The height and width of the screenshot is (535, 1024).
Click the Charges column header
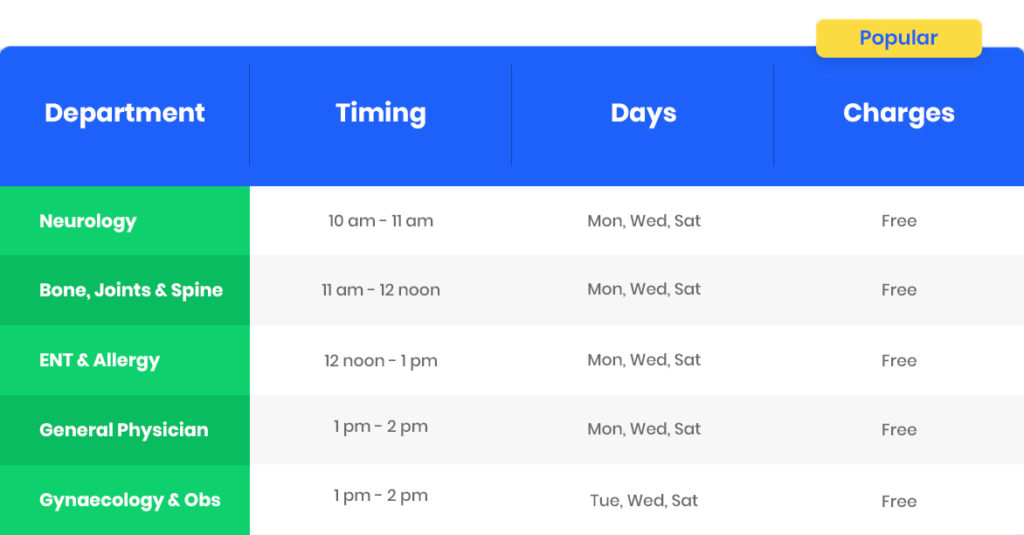click(x=899, y=113)
